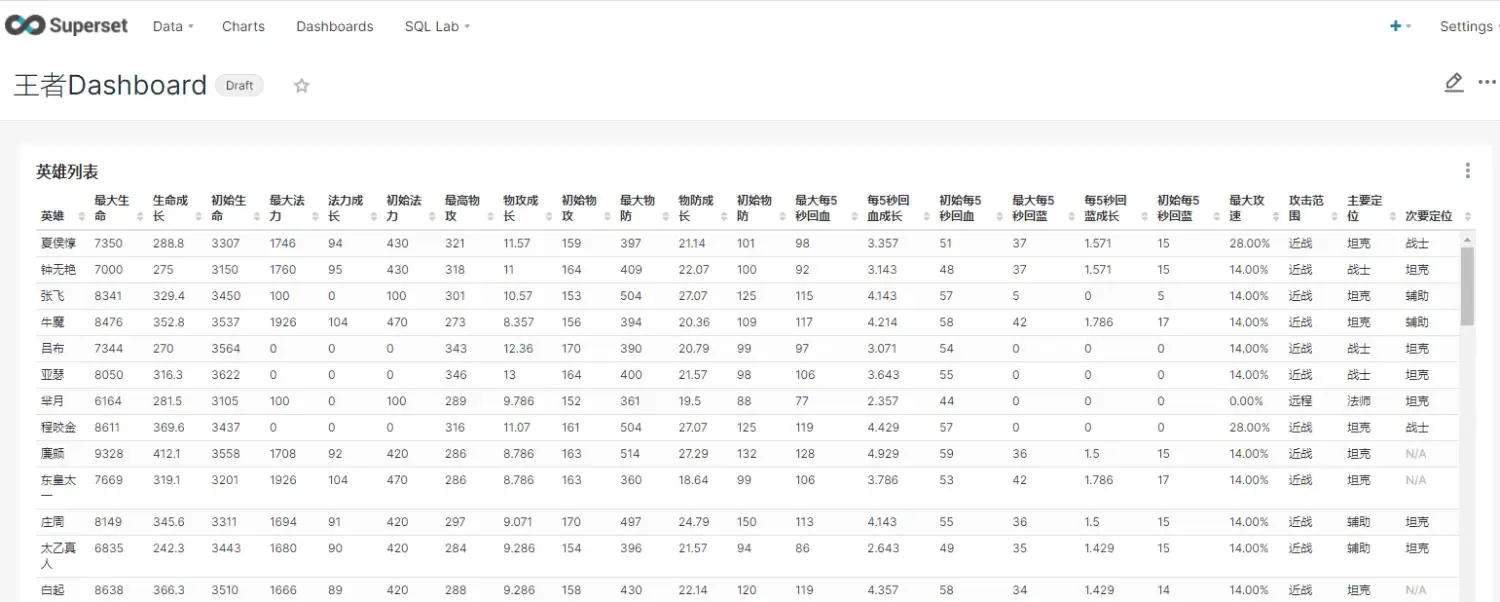The height and width of the screenshot is (602, 1500).
Task: Click the edit dashboard pencil icon
Action: [1454, 83]
